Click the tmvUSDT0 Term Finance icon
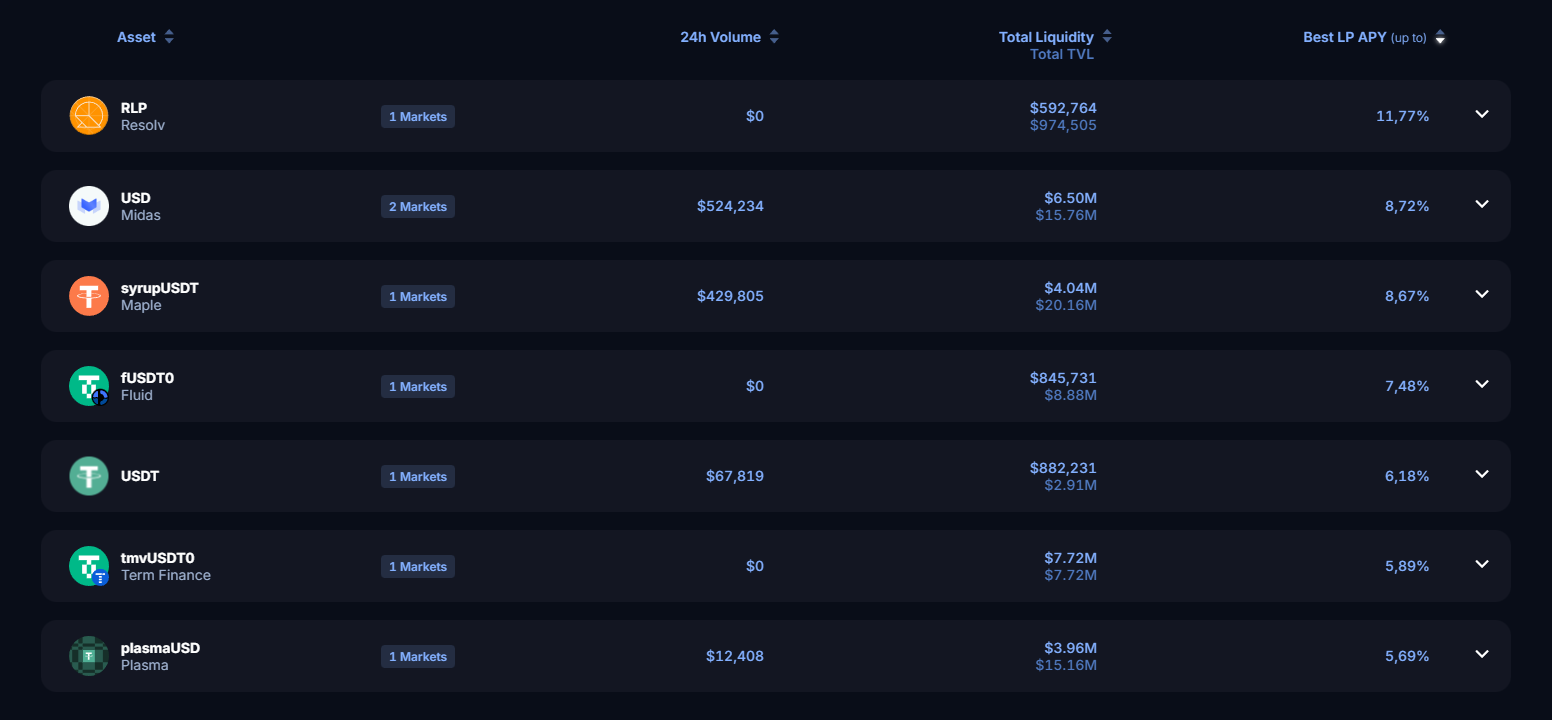This screenshot has height=720, width=1552. coord(89,566)
